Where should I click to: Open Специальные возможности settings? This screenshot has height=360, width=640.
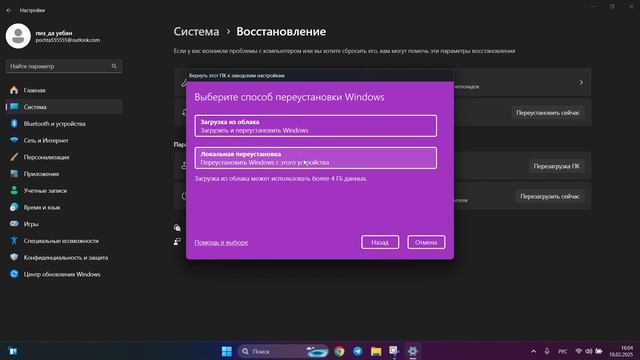pyautogui.click(x=64, y=241)
